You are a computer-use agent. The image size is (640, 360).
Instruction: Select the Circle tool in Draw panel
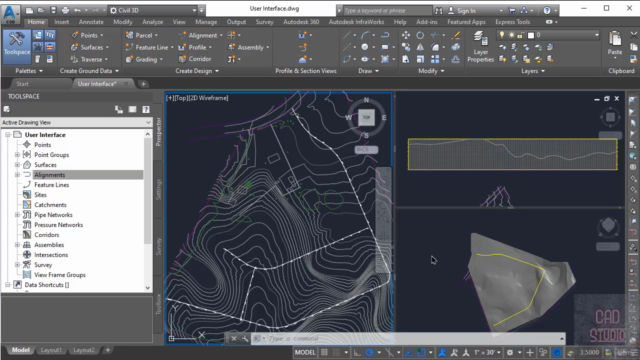point(365,47)
